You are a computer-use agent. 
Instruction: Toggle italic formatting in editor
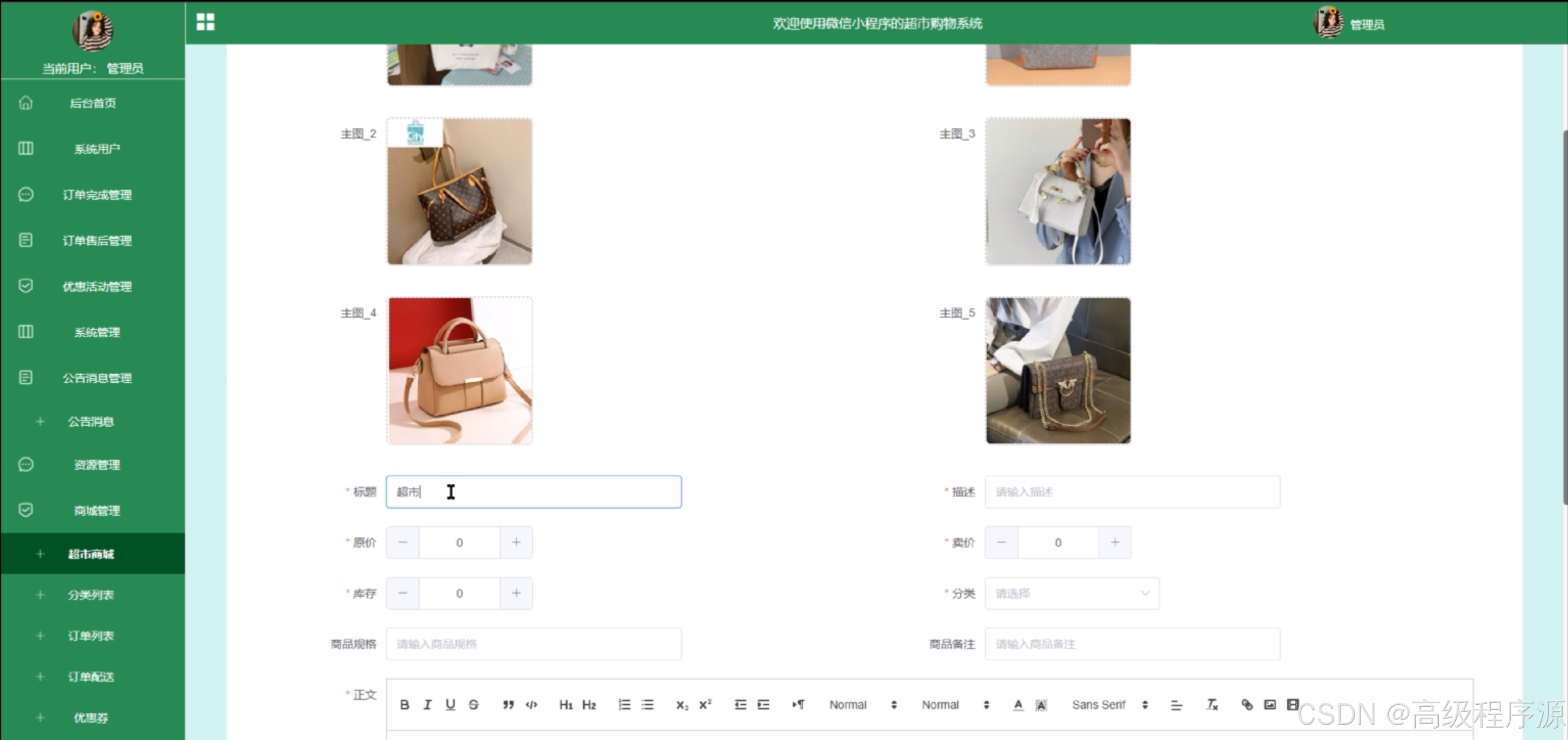[427, 705]
